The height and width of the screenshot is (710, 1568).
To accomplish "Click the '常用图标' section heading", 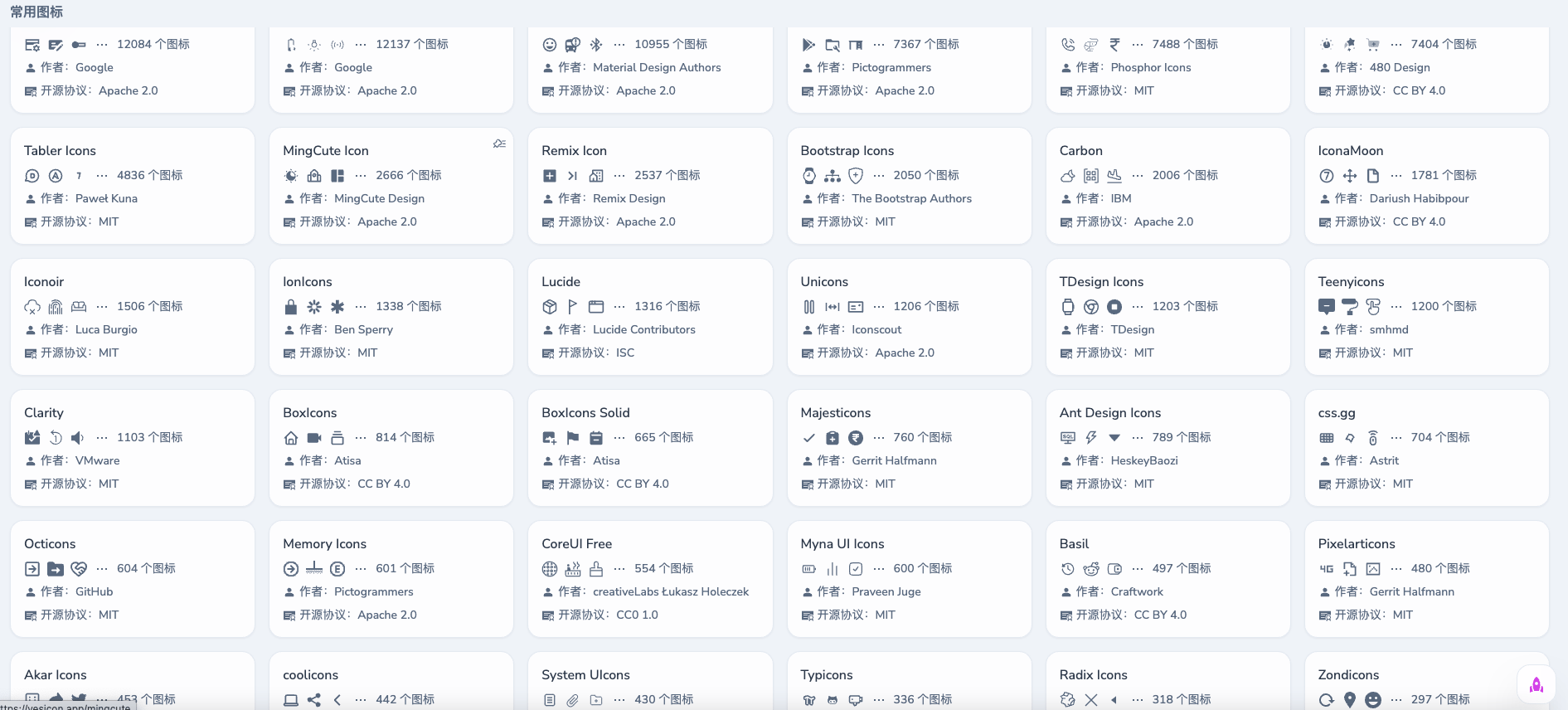I will [x=36, y=12].
